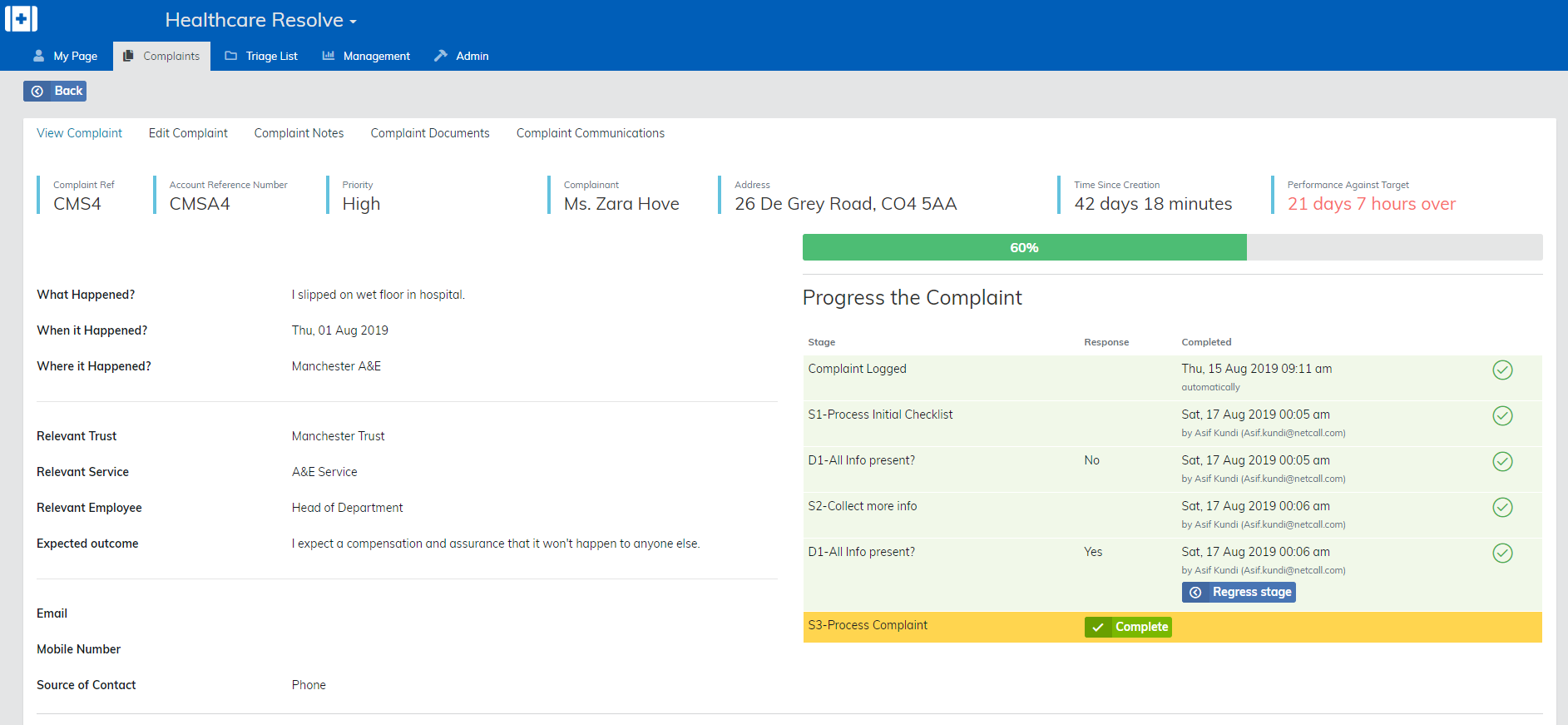The width and height of the screenshot is (1568, 725).
Task: Click checkmark for S2-Collect more info
Action: (x=1501, y=507)
